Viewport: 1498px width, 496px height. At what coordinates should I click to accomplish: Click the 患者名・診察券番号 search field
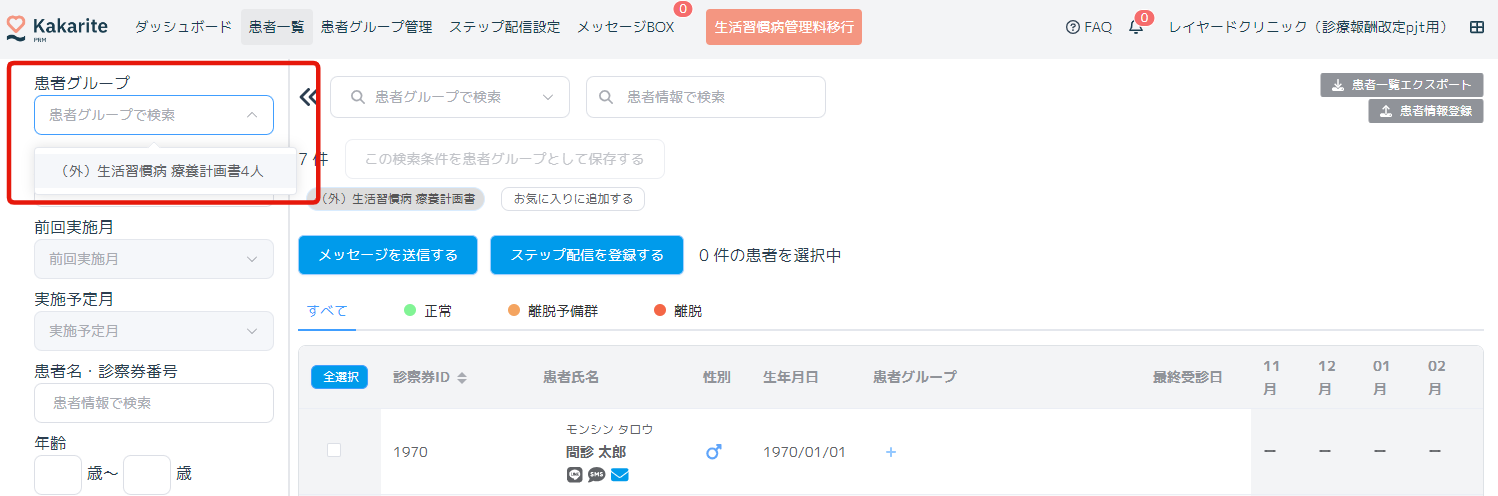click(x=154, y=403)
